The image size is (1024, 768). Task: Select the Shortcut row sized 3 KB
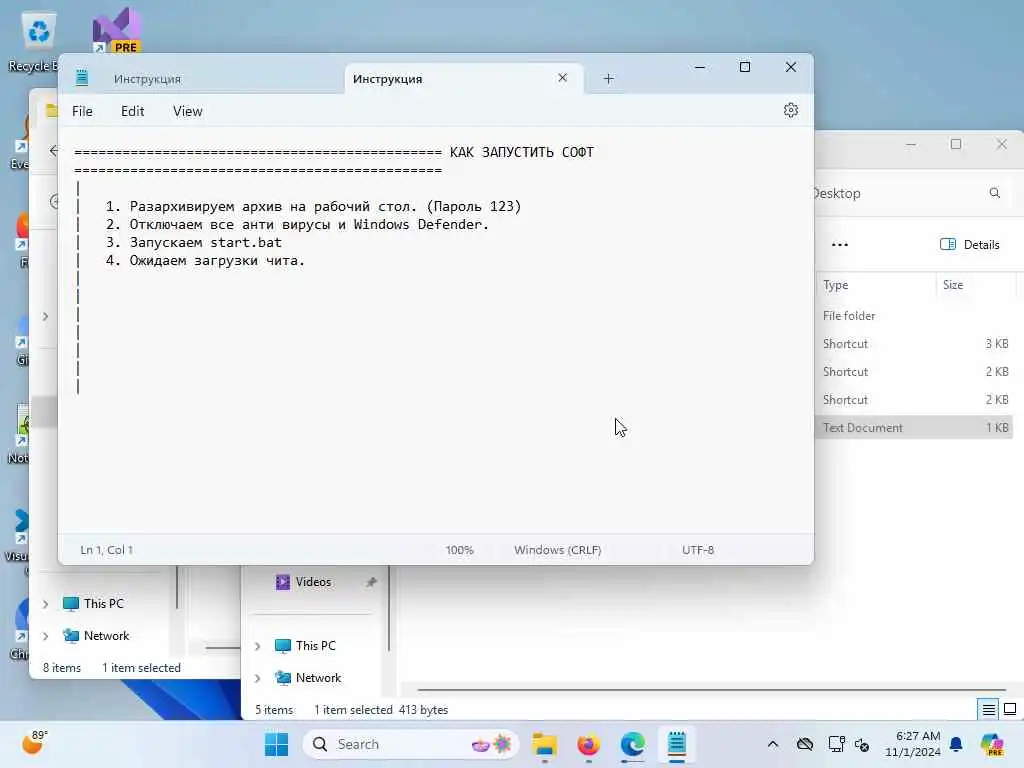tap(914, 344)
